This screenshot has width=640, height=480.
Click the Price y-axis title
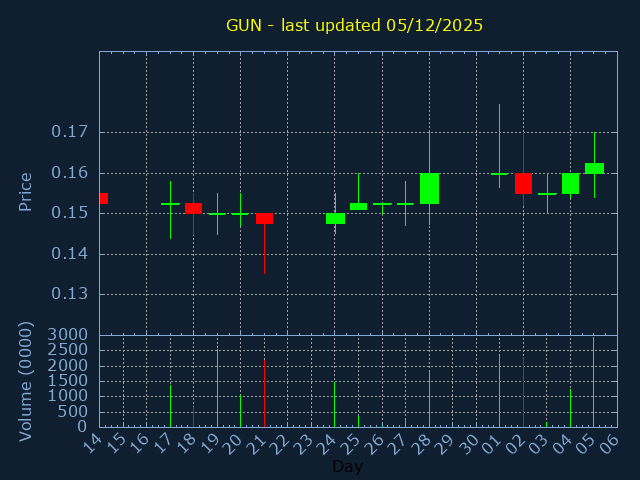(27, 191)
